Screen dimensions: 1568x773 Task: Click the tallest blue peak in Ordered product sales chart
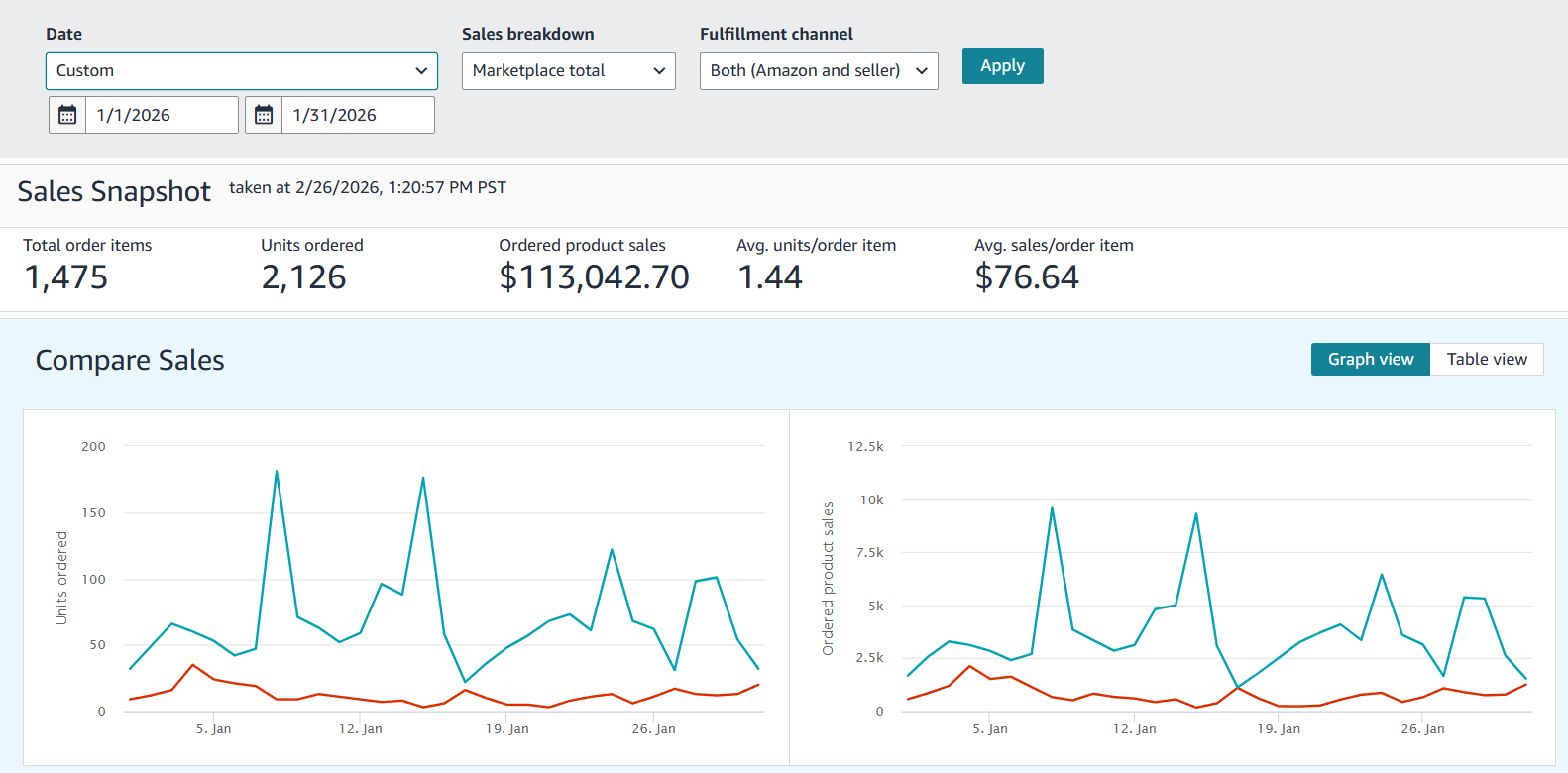[x=1052, y=508]
